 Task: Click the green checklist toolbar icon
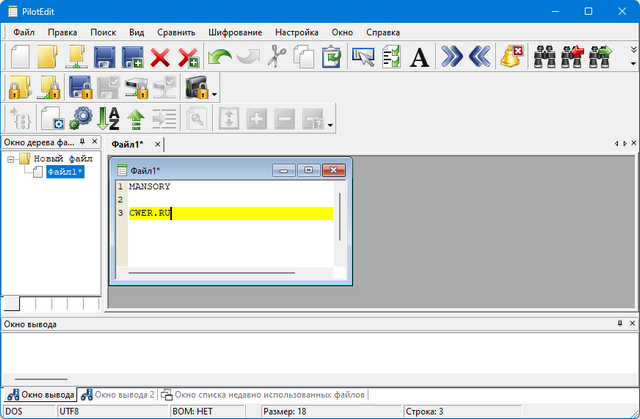click(391, 57)
